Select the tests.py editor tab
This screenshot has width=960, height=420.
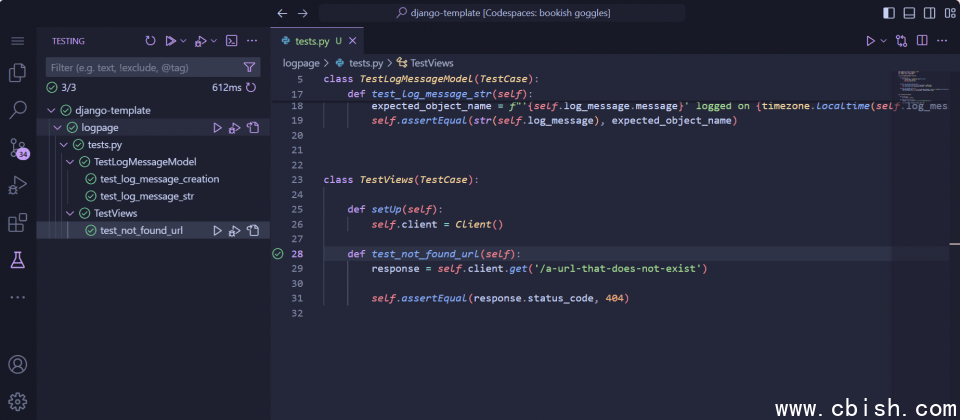pyautogui.click(x=311, y=41)
